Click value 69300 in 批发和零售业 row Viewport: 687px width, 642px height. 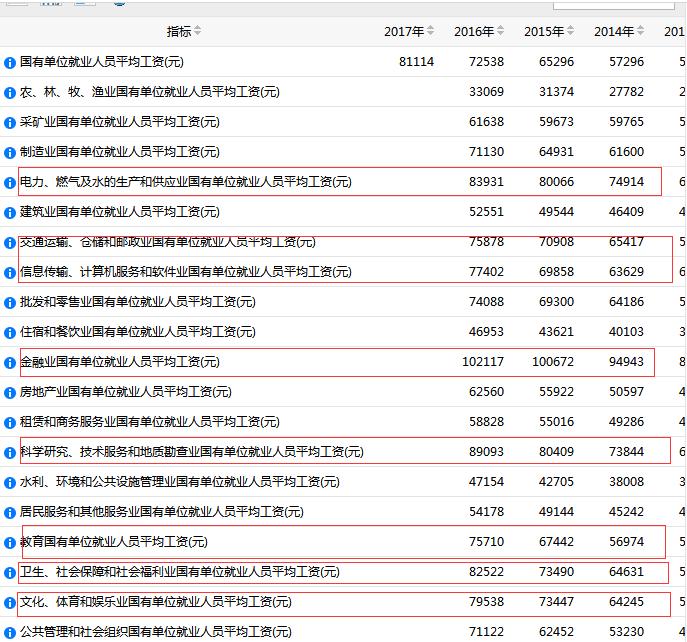tap(556, 302)
